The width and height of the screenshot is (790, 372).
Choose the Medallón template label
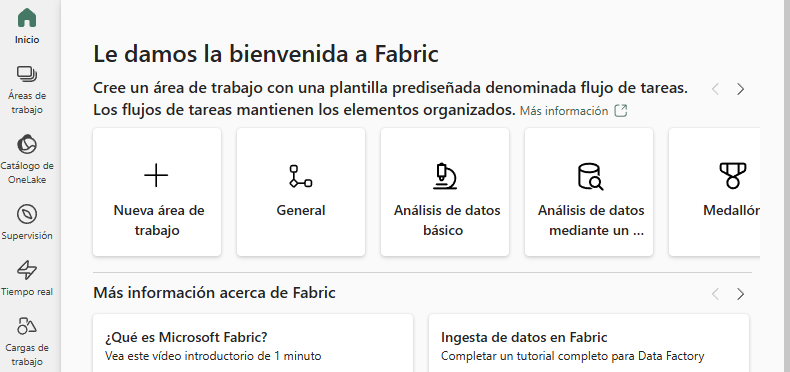pos(732,210)
